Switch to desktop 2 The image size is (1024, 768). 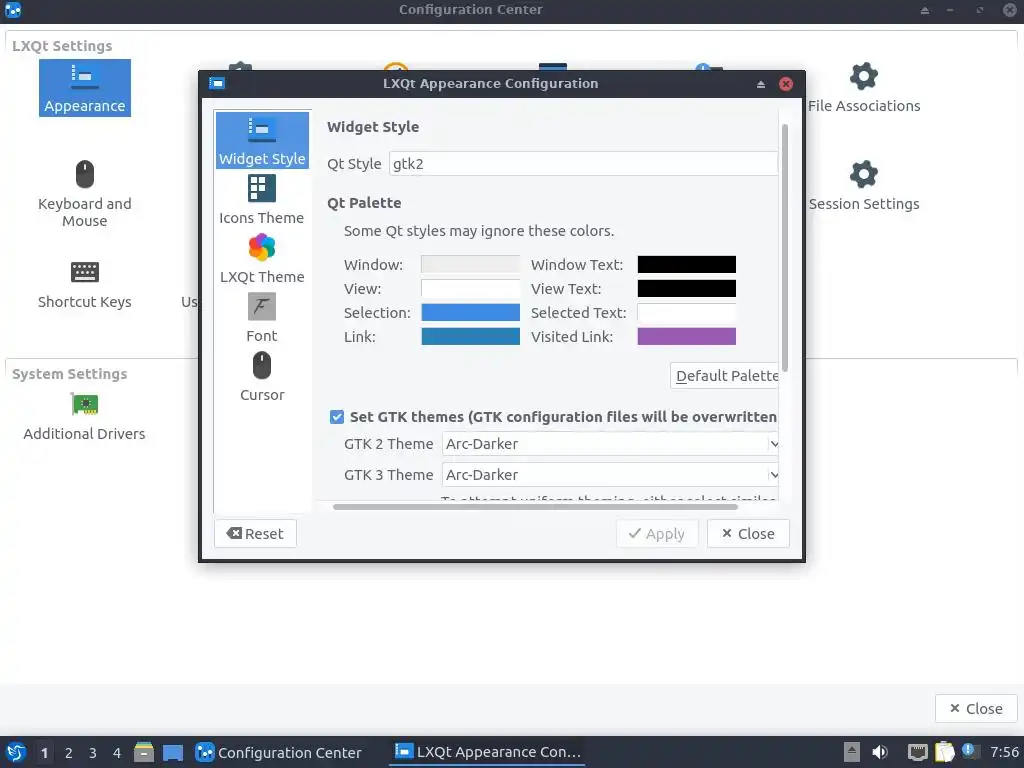pos(69,753)
